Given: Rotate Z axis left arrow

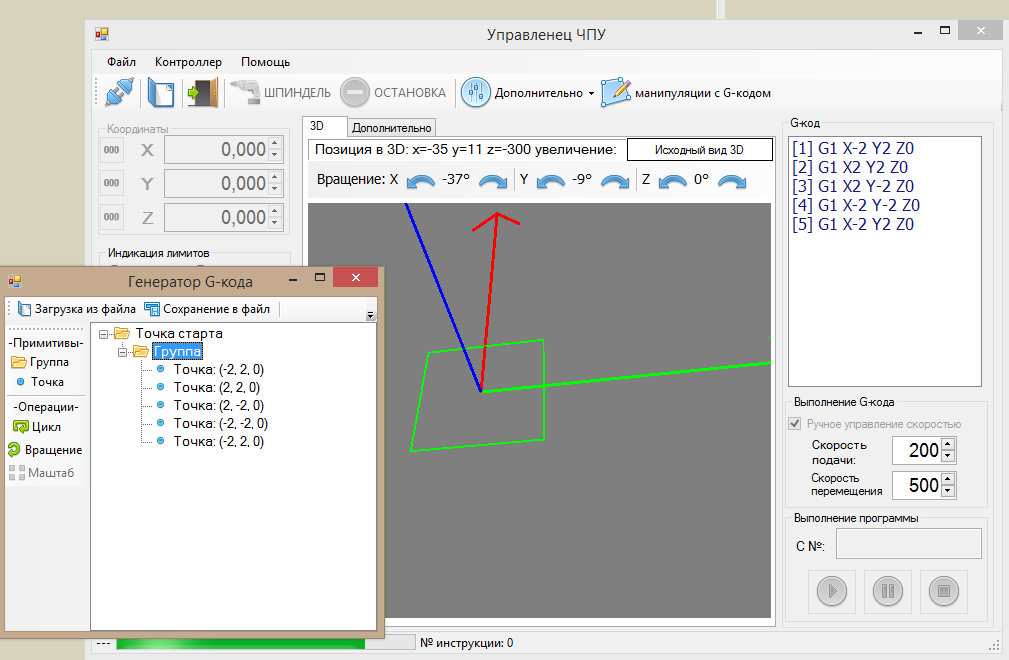Looking at the screenshot, I should coord(672,181).
